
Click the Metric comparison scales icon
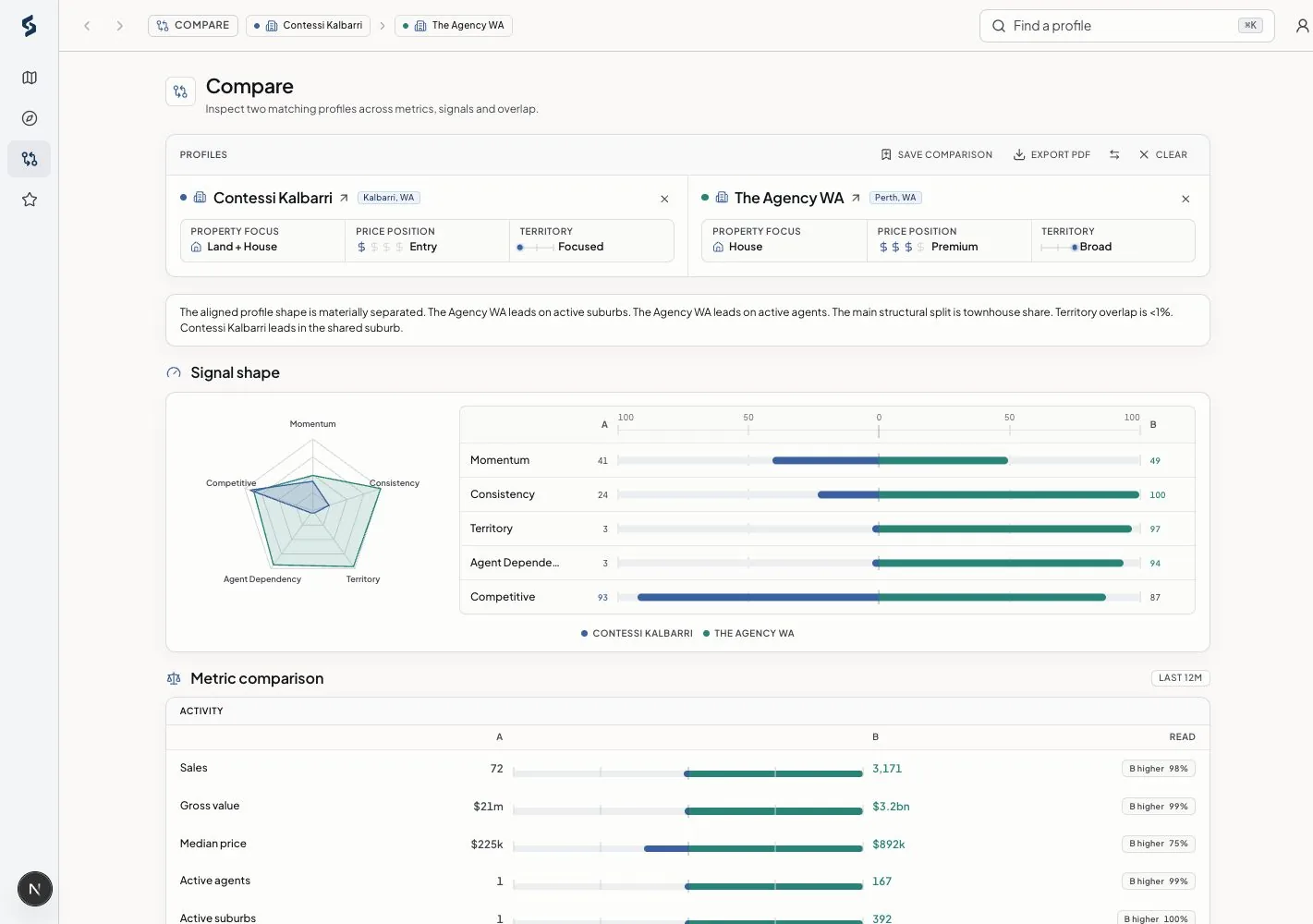coord(174,678)
